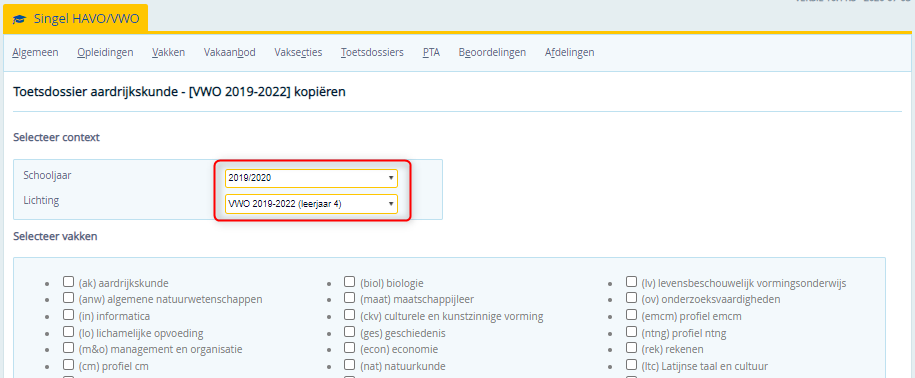Enable the (econ) economie checkbox
This screenshot has height=378, width=915.
(x=350, y=349)
